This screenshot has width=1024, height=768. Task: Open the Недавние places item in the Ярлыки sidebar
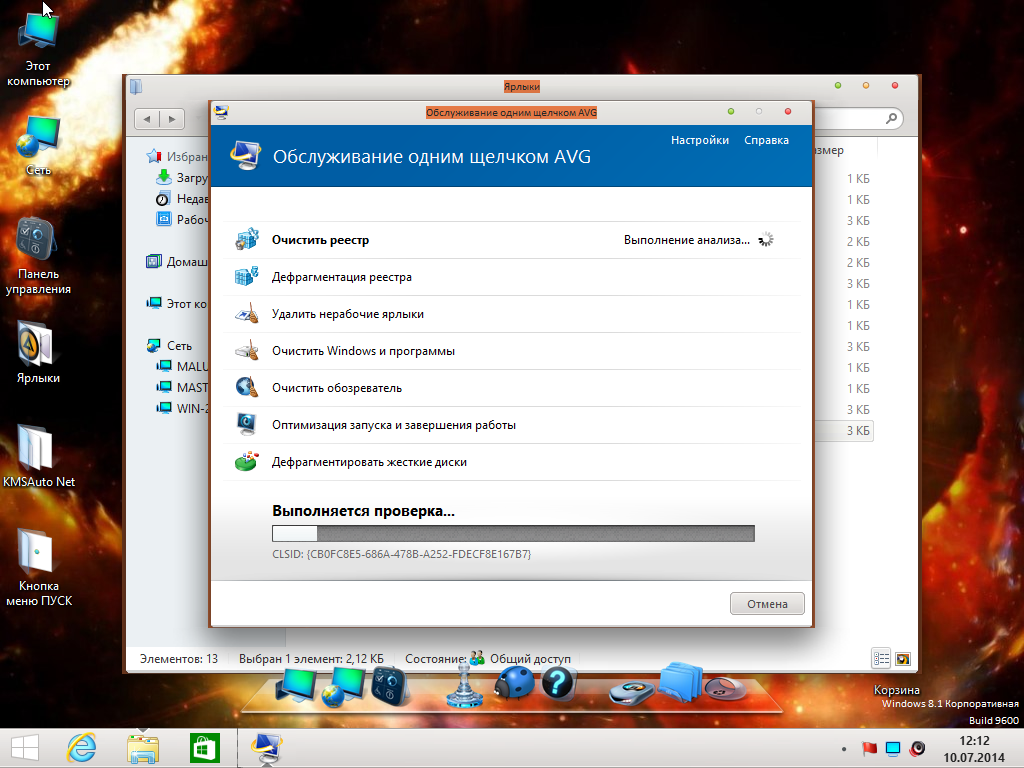[182, 199]
